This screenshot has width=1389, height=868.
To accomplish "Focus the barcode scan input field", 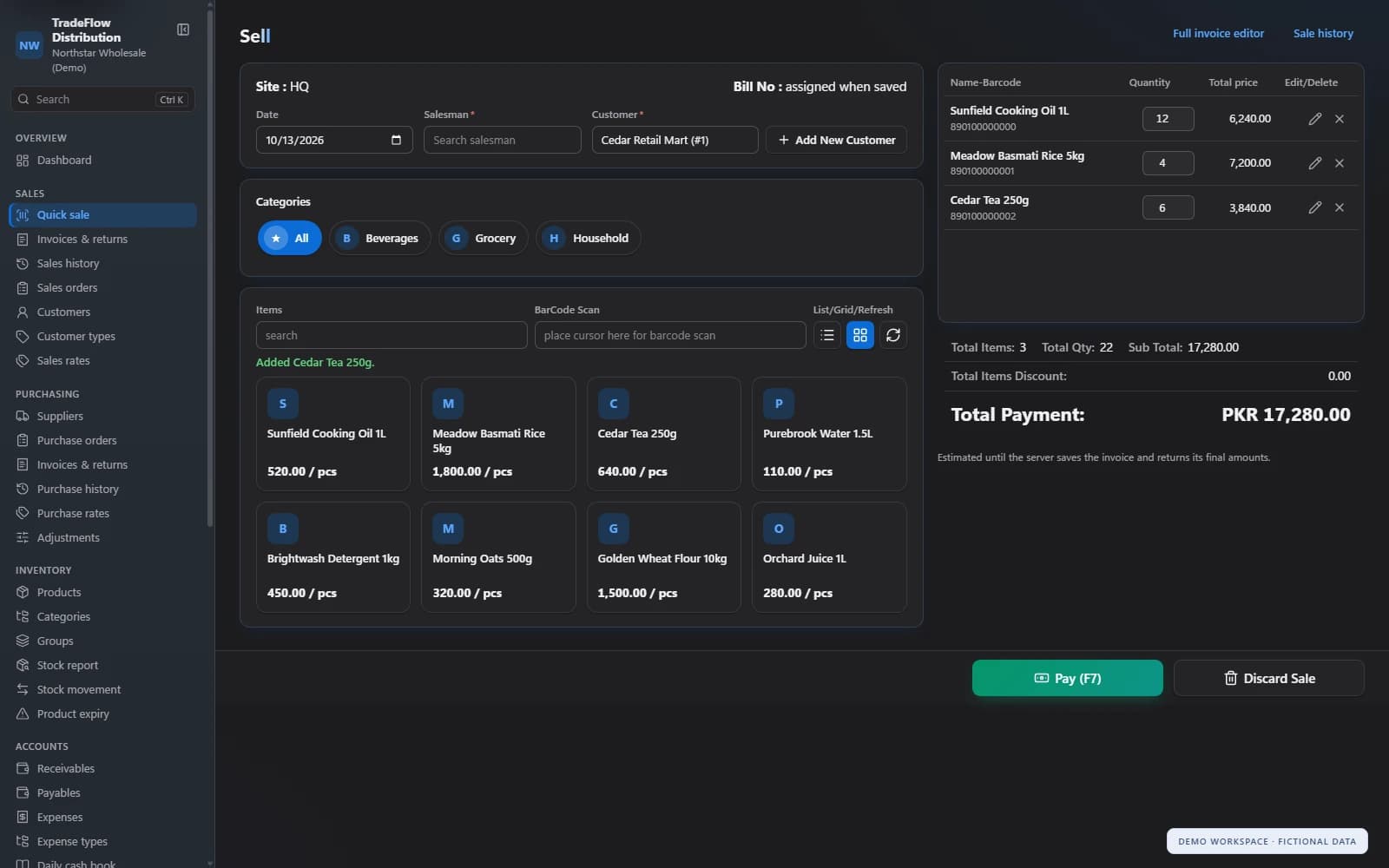I will tap(670, 335).
